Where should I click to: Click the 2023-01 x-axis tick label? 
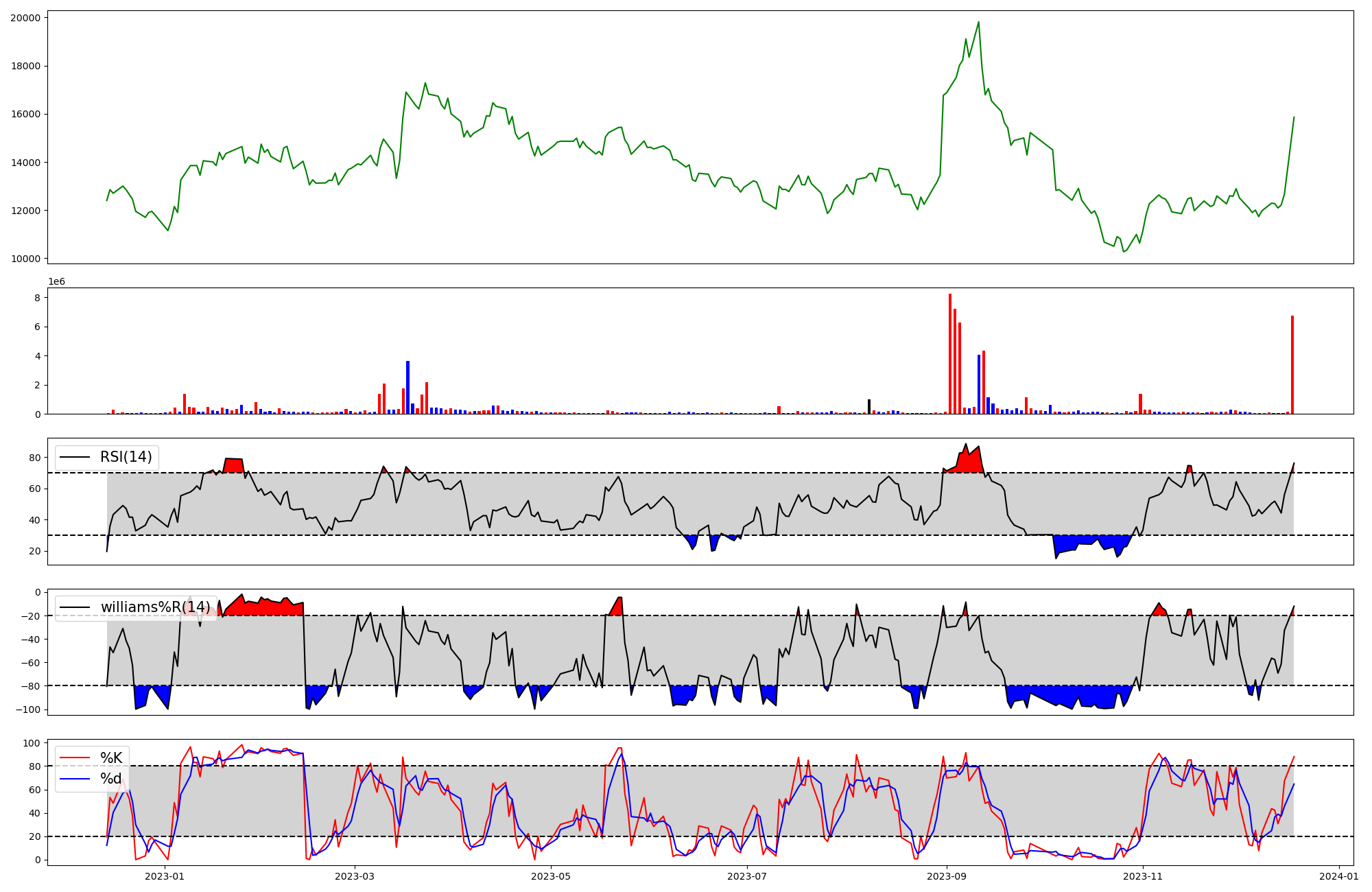[165, 876]
